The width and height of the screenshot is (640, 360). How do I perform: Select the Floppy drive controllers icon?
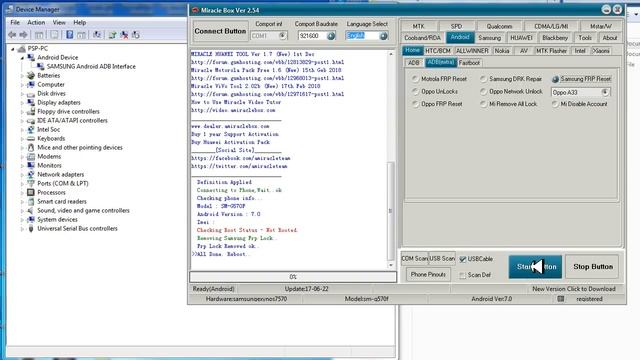pos(31,111)
